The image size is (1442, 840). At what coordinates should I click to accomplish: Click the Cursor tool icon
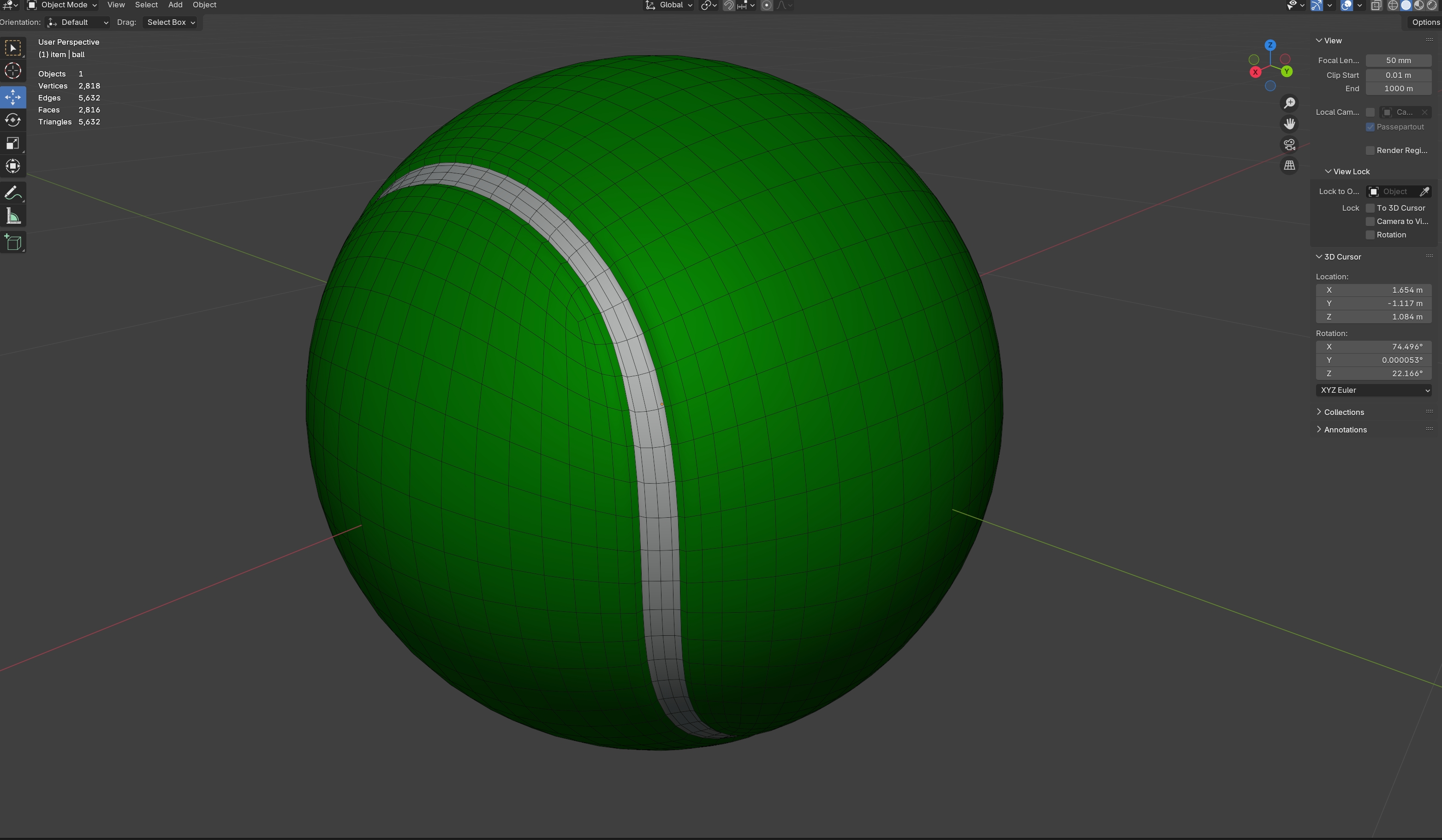pyautogui.click(x=12, y=71)
